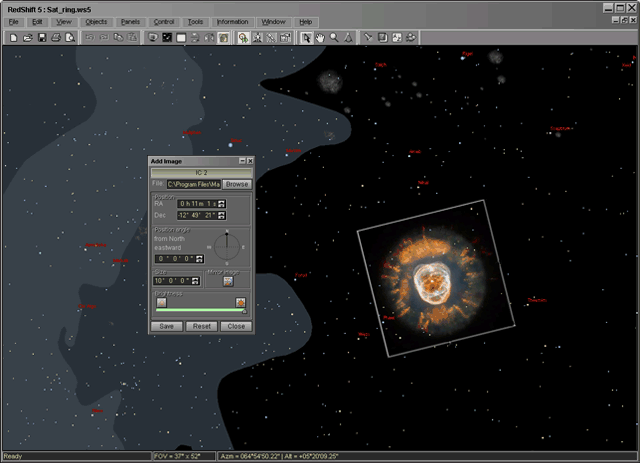The image size is (640, 463).
Task: Click the Open file folder icon
Action: tap(27, 37)
